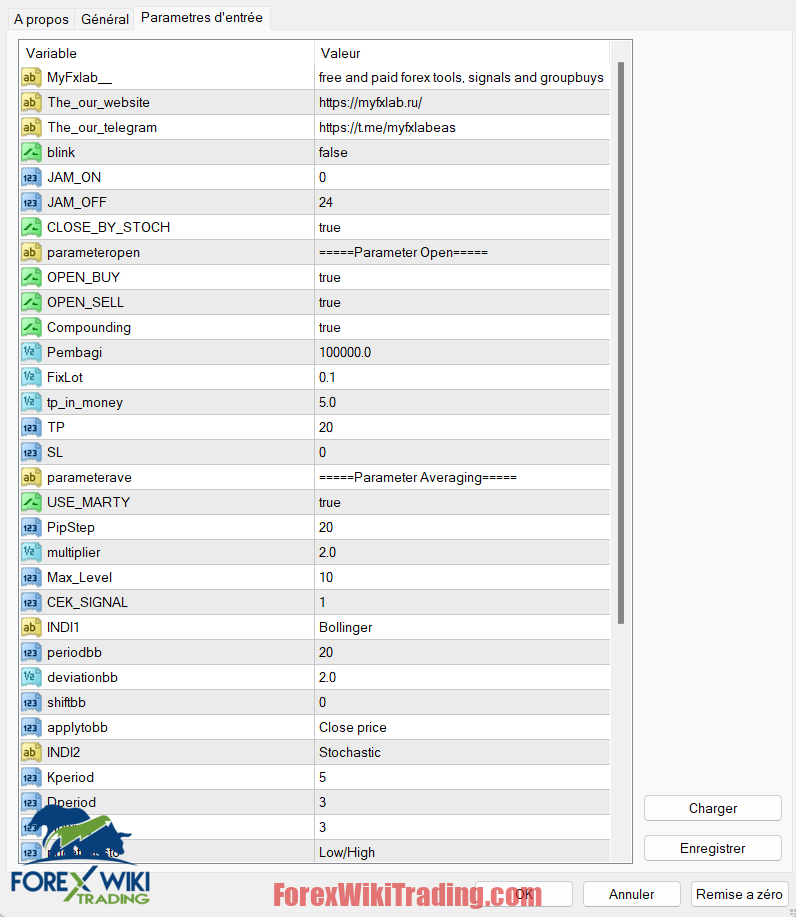
Task: Click the icon next to multiplier variable
Action: click(x=31, y=552)
